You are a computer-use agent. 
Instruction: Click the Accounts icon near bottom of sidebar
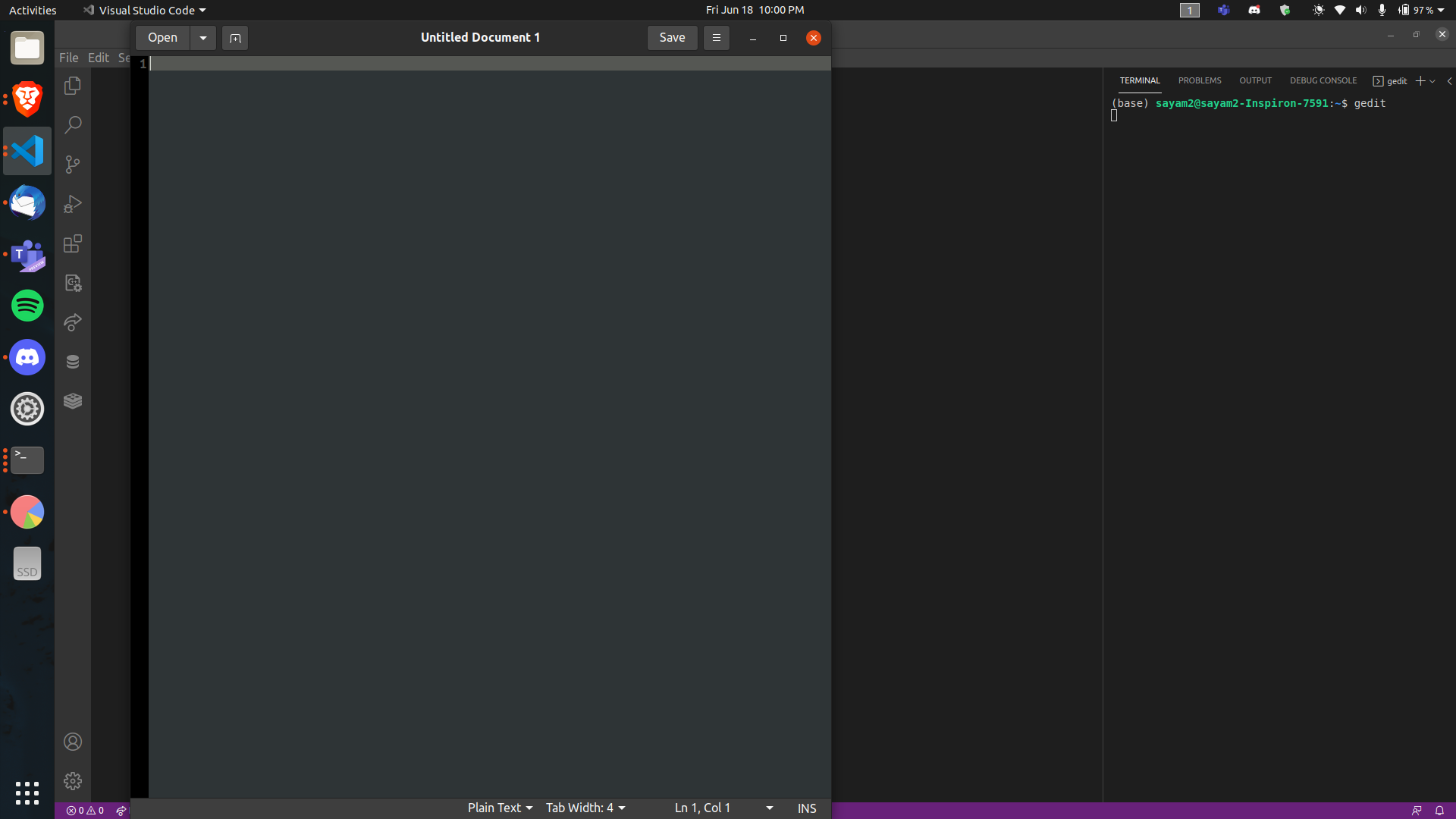72,741
